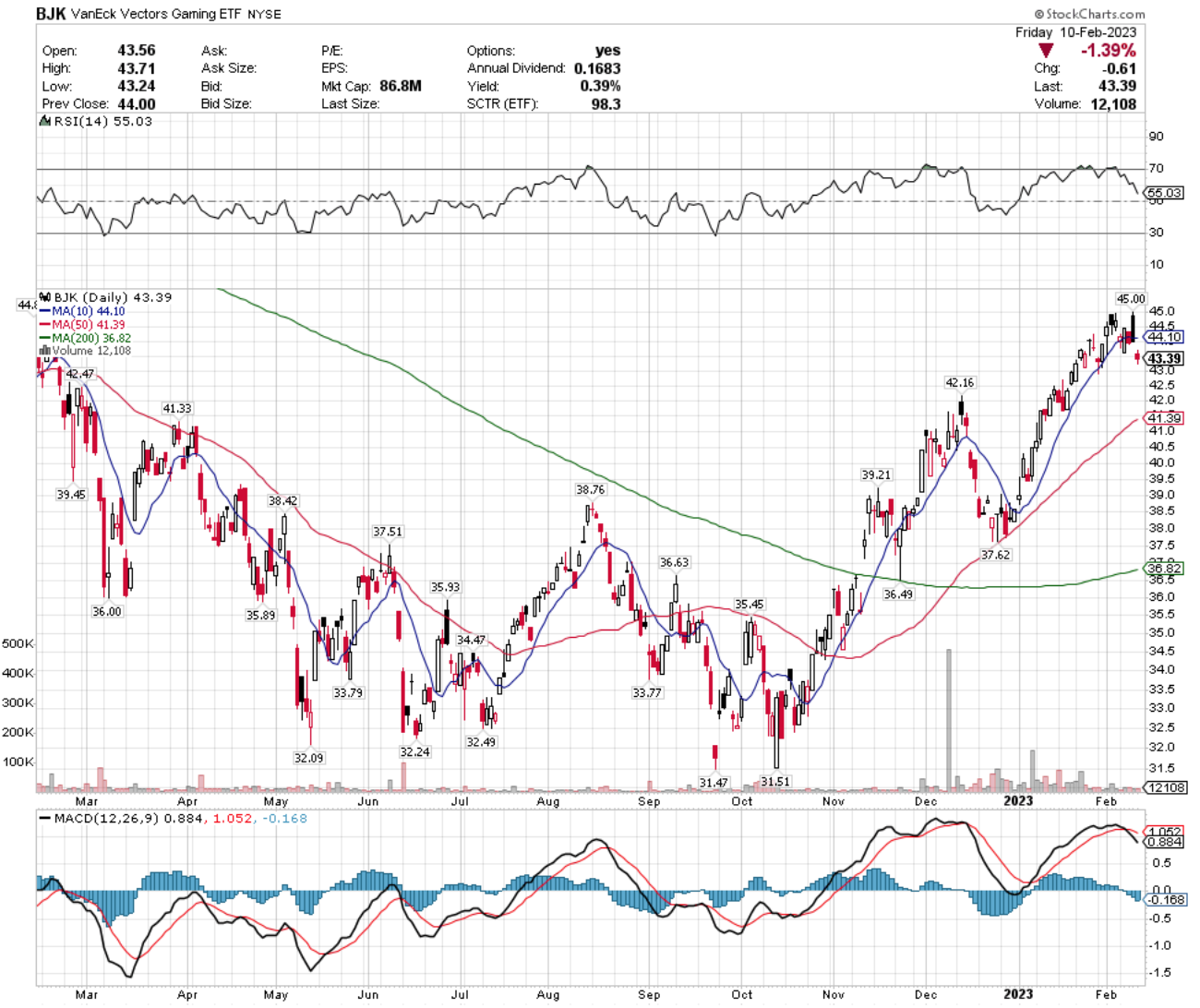Click the Open value 43.56

click(x=137, y=51)
